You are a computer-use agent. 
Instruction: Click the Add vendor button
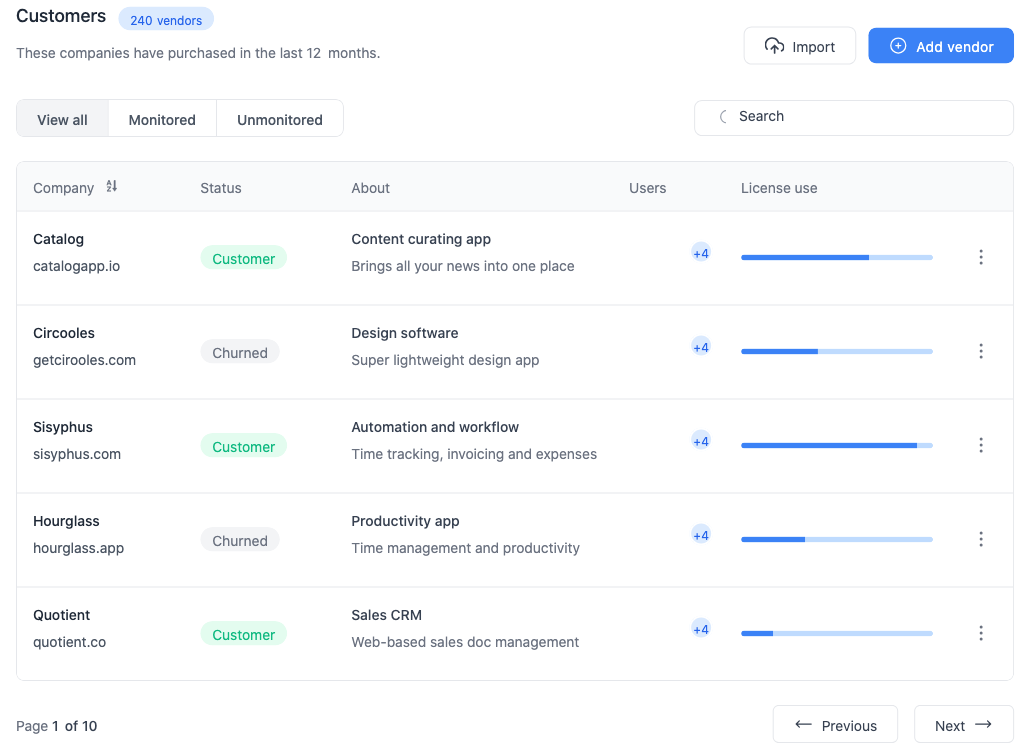click(940, 46)
